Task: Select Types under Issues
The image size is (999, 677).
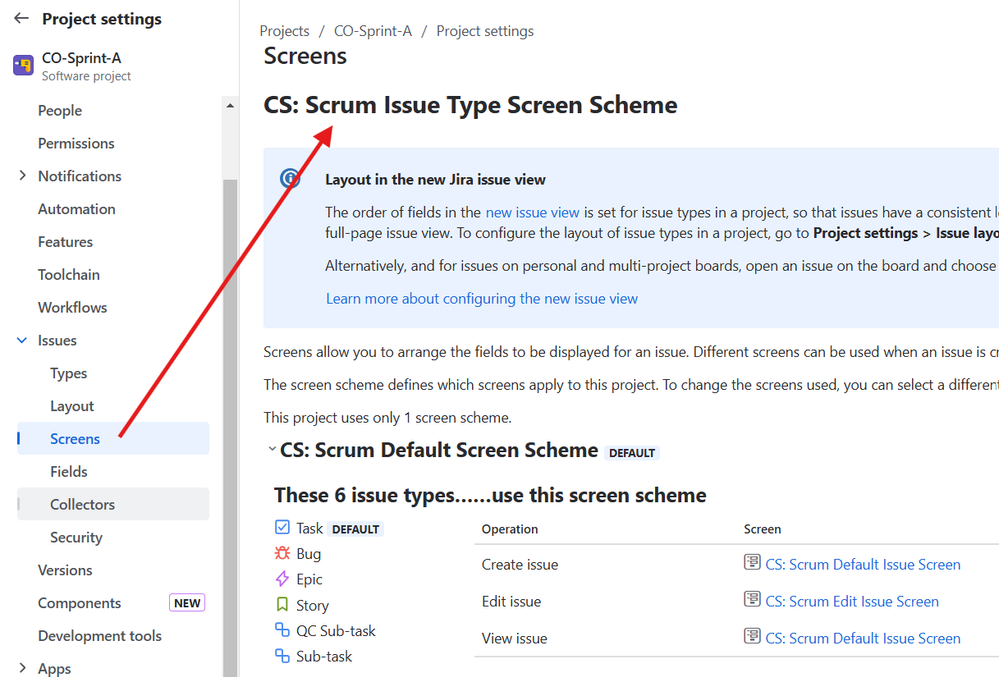Action: pos(69,373)
